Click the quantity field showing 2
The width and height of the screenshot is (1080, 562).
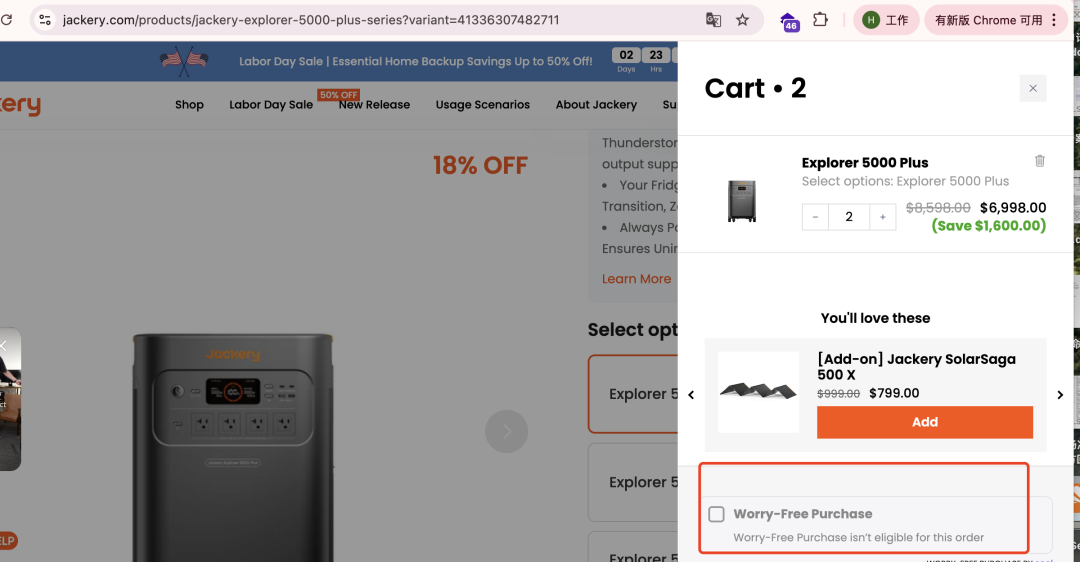849,217
